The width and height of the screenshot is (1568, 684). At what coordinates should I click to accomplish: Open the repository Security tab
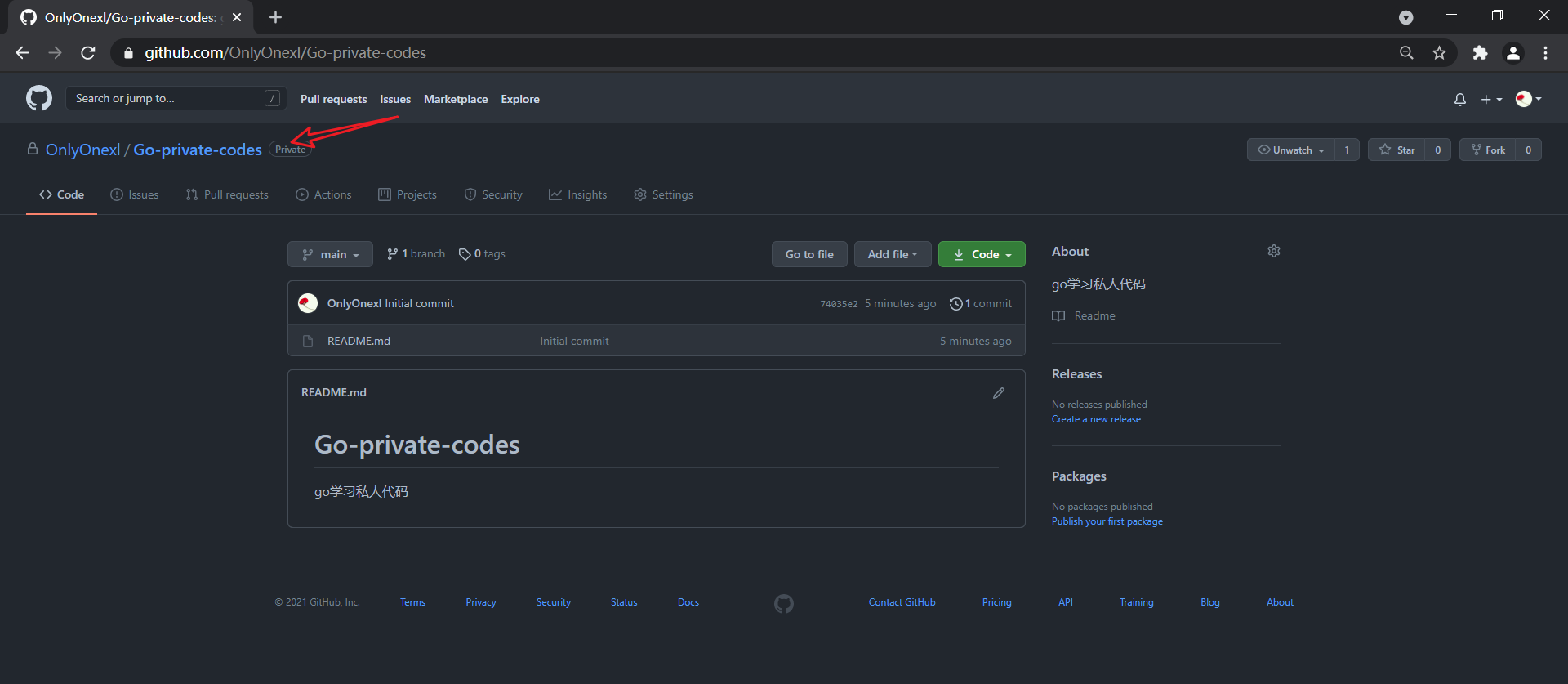[x=493, y=194]
